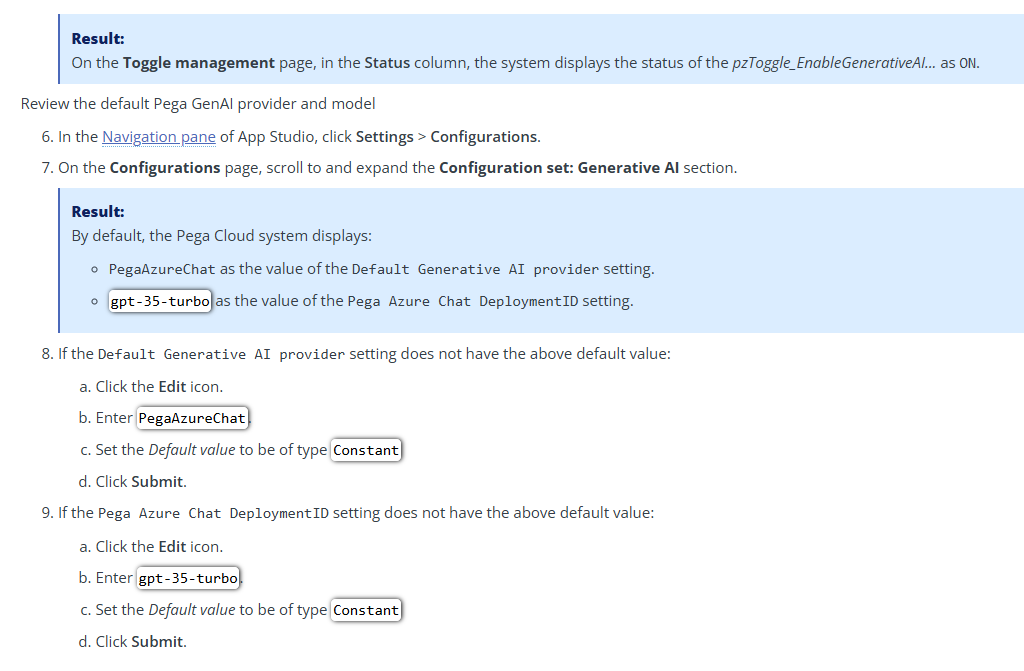The height and width of the screenshot is (671, 1024).
Task: Click bold 'Settings' in step 6
Action: [386, 136]
